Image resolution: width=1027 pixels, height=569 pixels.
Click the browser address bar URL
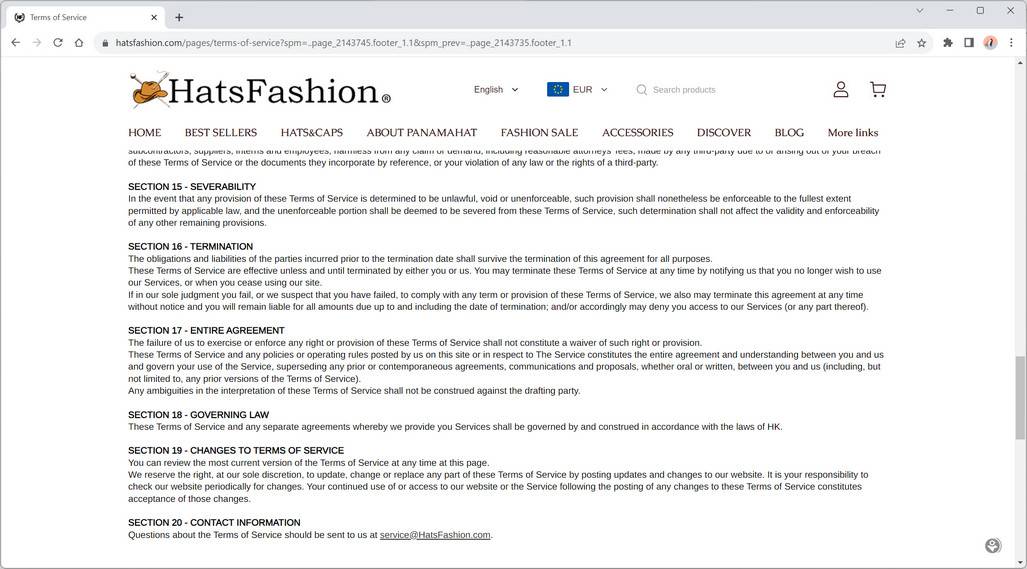[x=343, y=43]
